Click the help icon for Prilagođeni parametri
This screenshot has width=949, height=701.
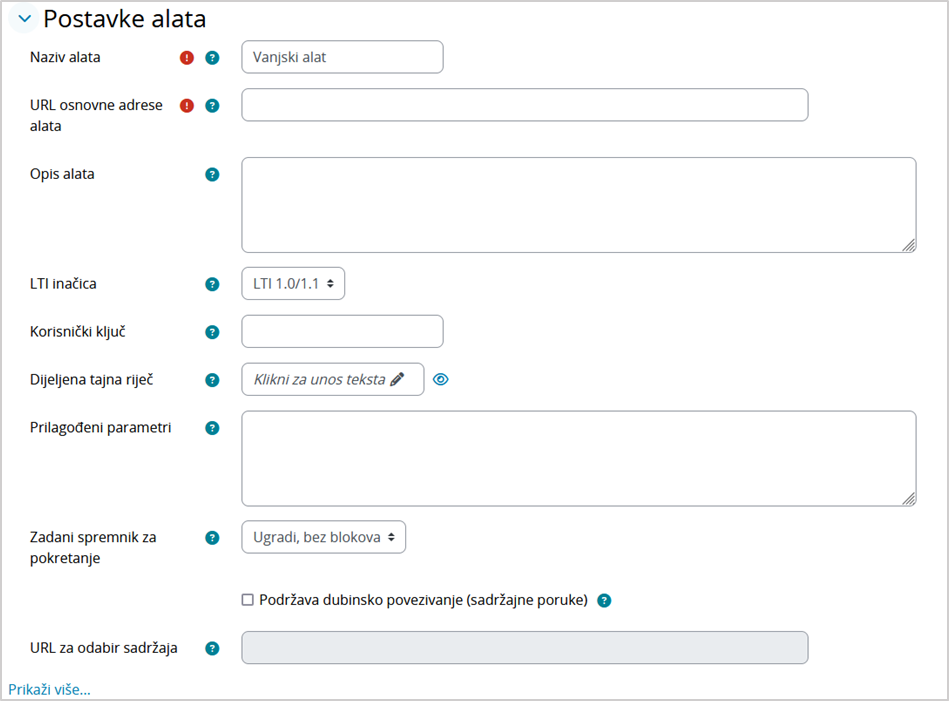pyautogui.click(x=211, y=427)
